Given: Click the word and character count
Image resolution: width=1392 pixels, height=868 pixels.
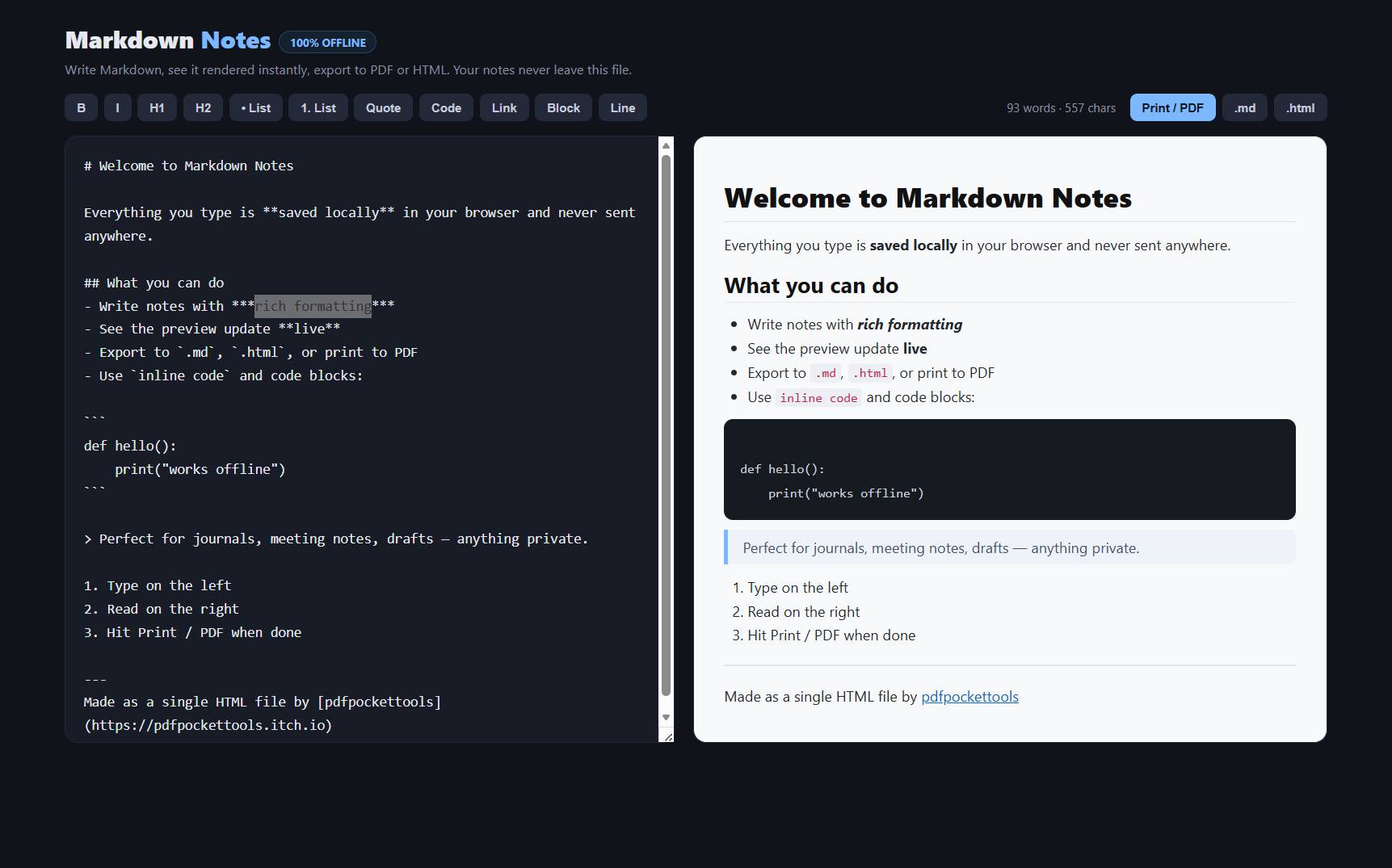Looking at the screenshot, I should click(x=1061, y=108).
